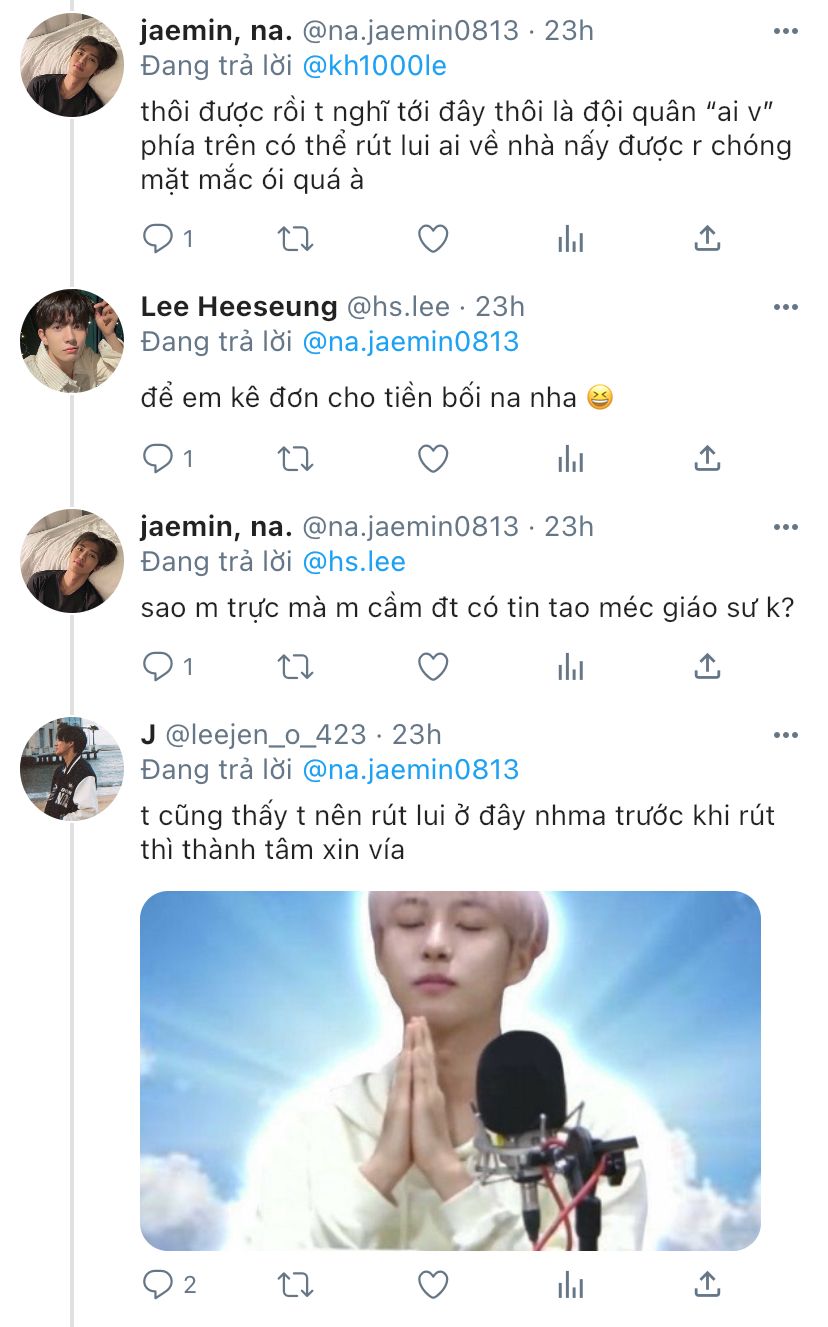Open reply on J's tweet with 2 replies
828x1327 pixels.
pyautogui.click(x=159, y=1286)
